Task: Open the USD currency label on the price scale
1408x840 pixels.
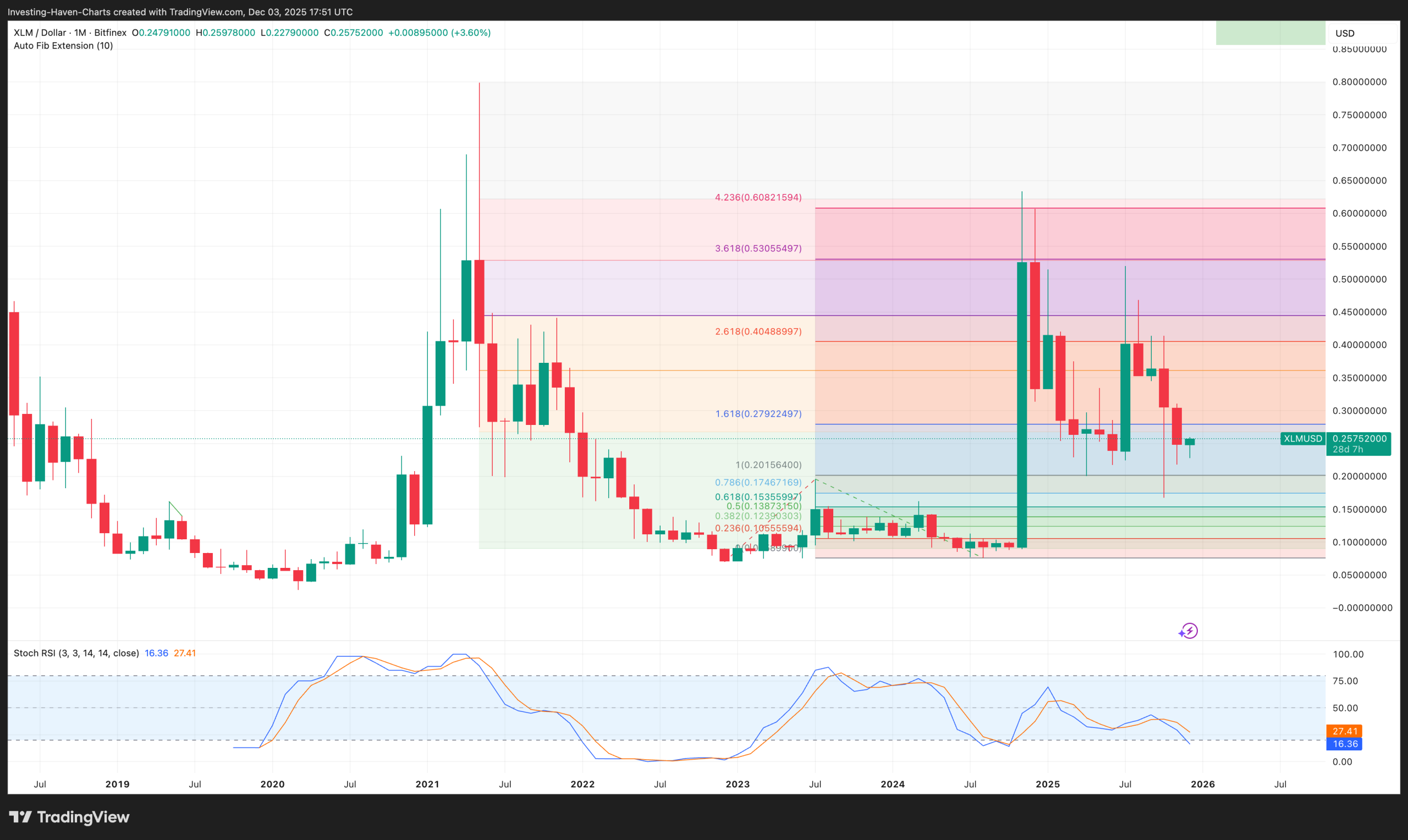Action: coord(1344,33)
